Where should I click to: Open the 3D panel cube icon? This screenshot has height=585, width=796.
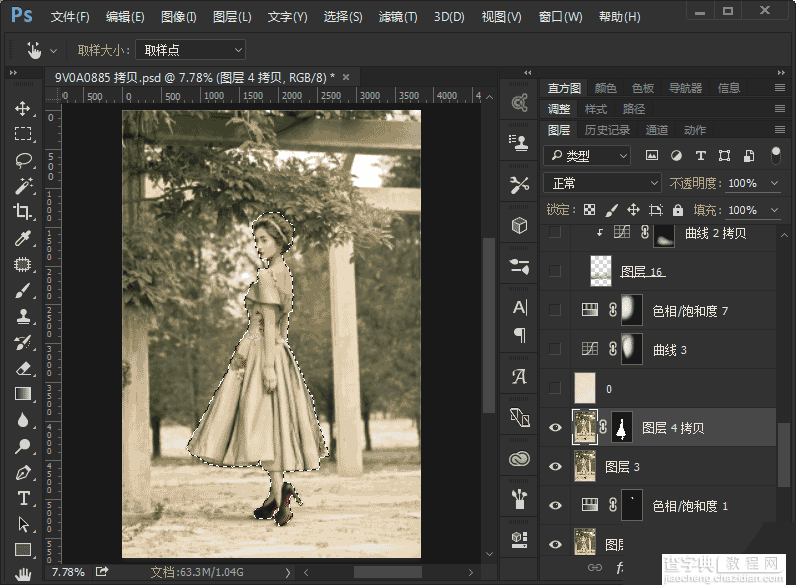coord(519,225)
